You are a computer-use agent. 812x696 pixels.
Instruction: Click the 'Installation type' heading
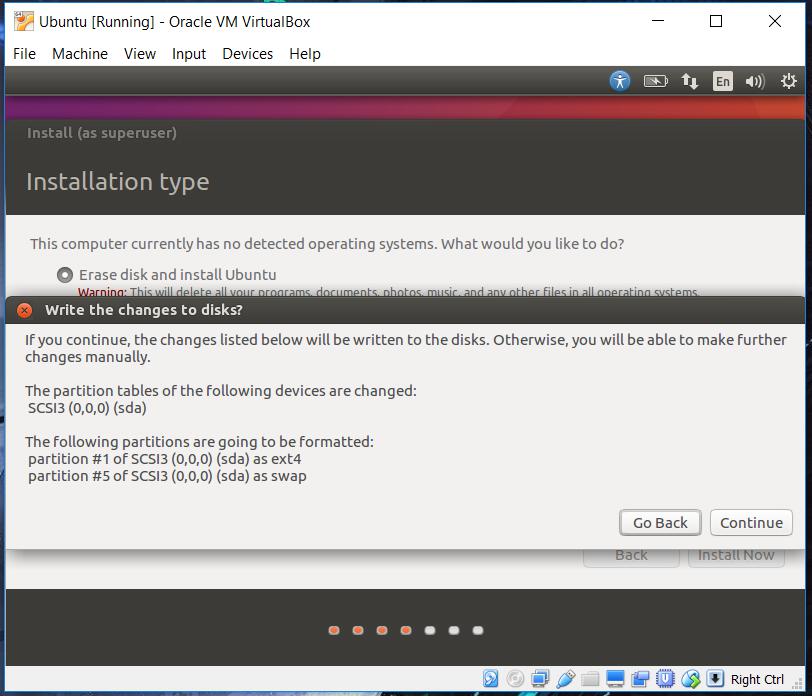pyautogui.click(x=118, y=182)
